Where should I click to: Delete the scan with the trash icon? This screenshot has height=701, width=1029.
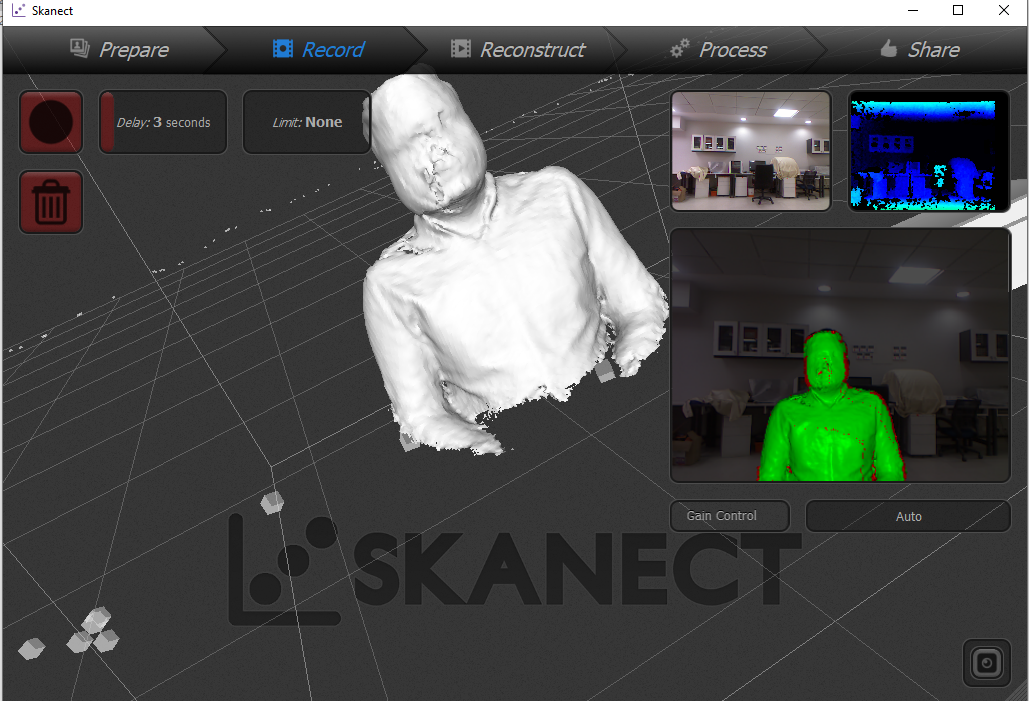pyautogui.click(x=51, y=202)
